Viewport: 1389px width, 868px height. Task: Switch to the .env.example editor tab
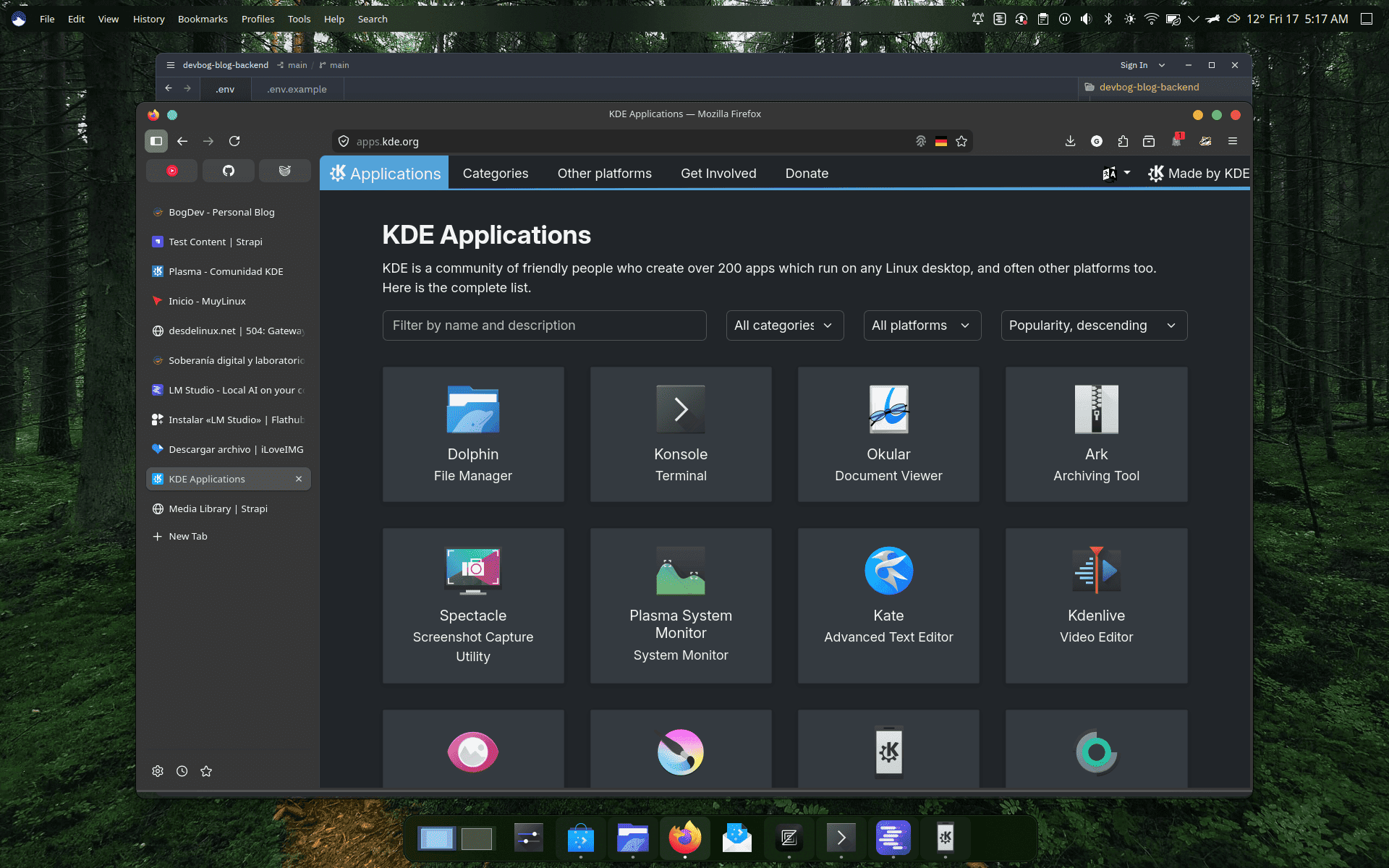(297, 89)
